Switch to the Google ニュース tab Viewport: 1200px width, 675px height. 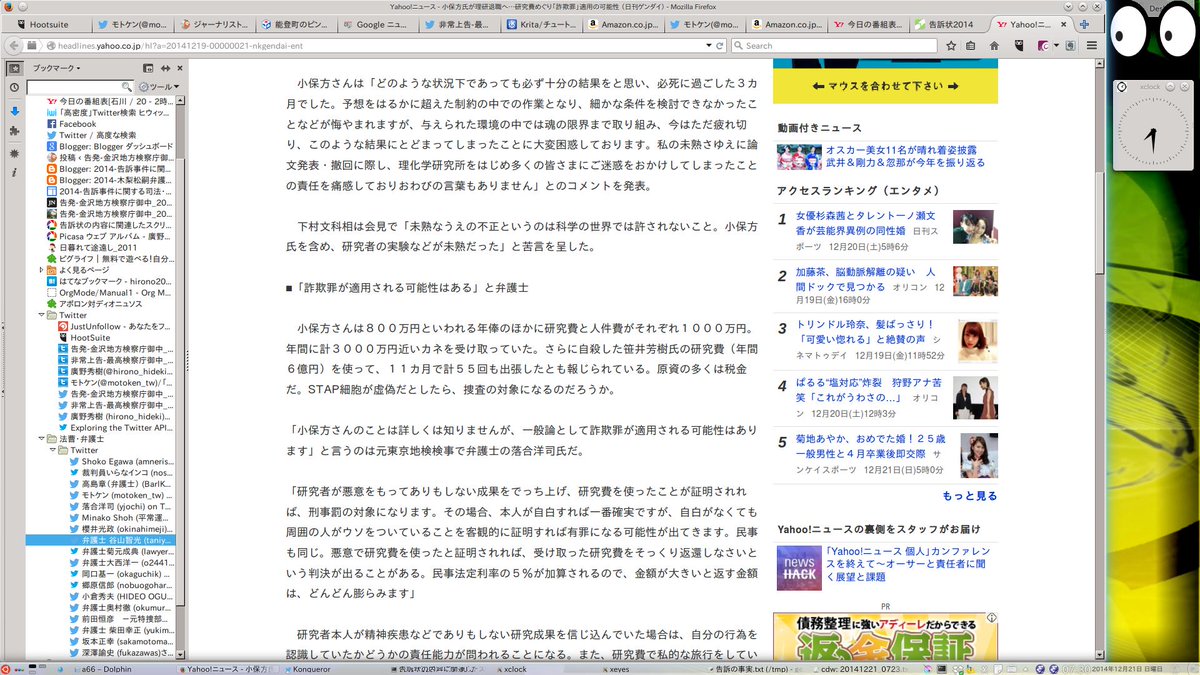point(378,23)
